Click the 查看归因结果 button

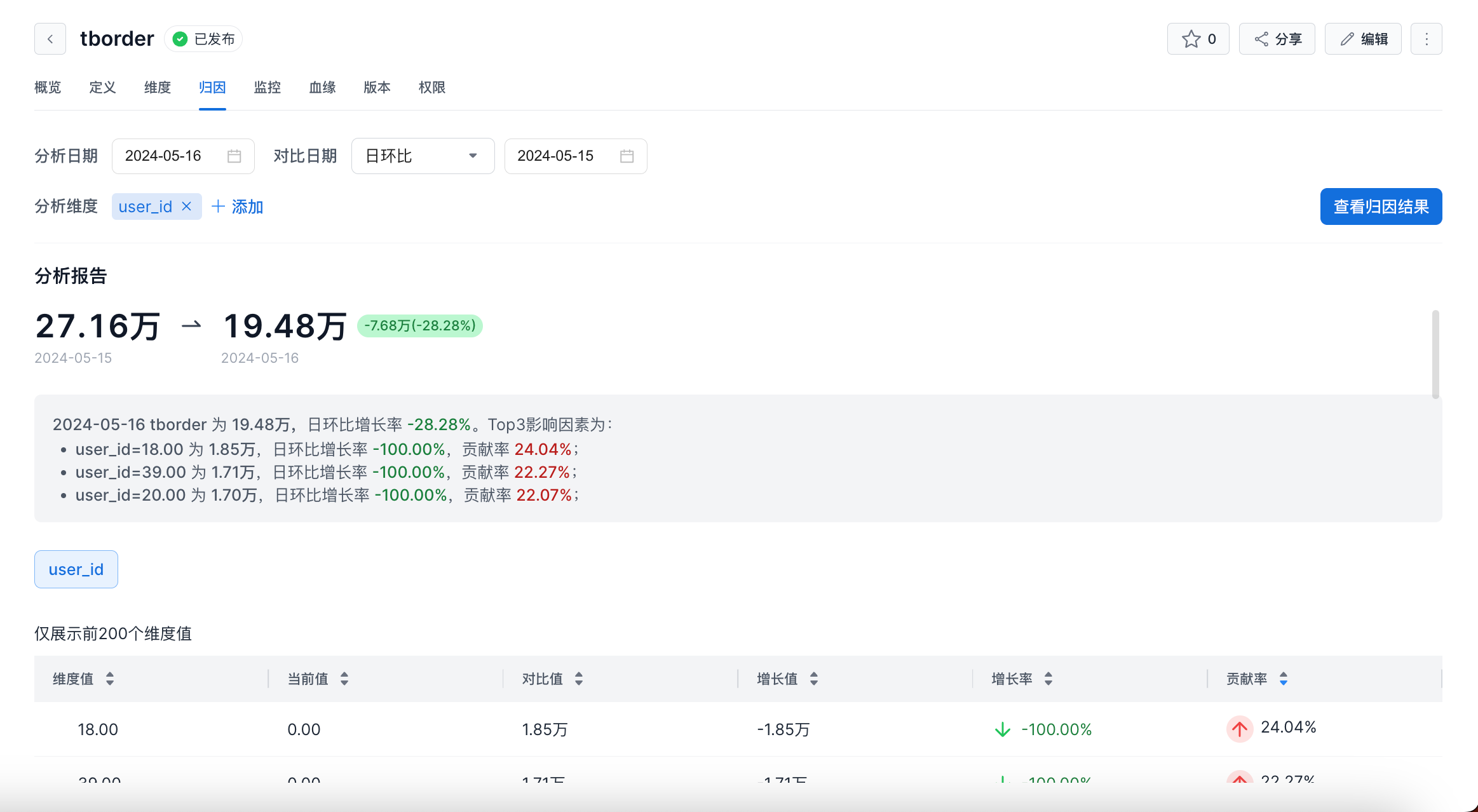(1381, 206)
